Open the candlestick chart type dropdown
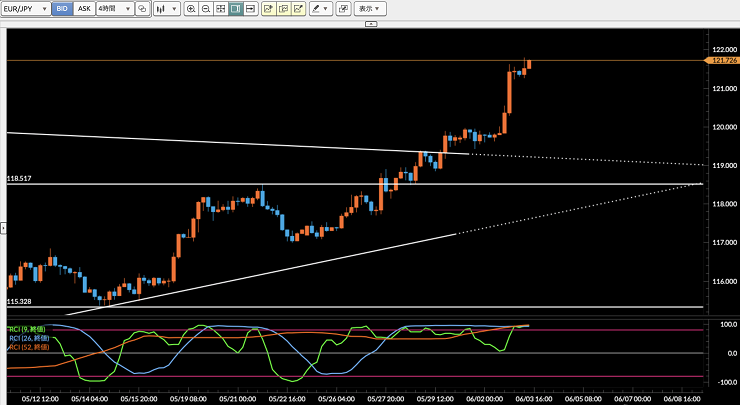The image size is (740, 405). point(167,8)
